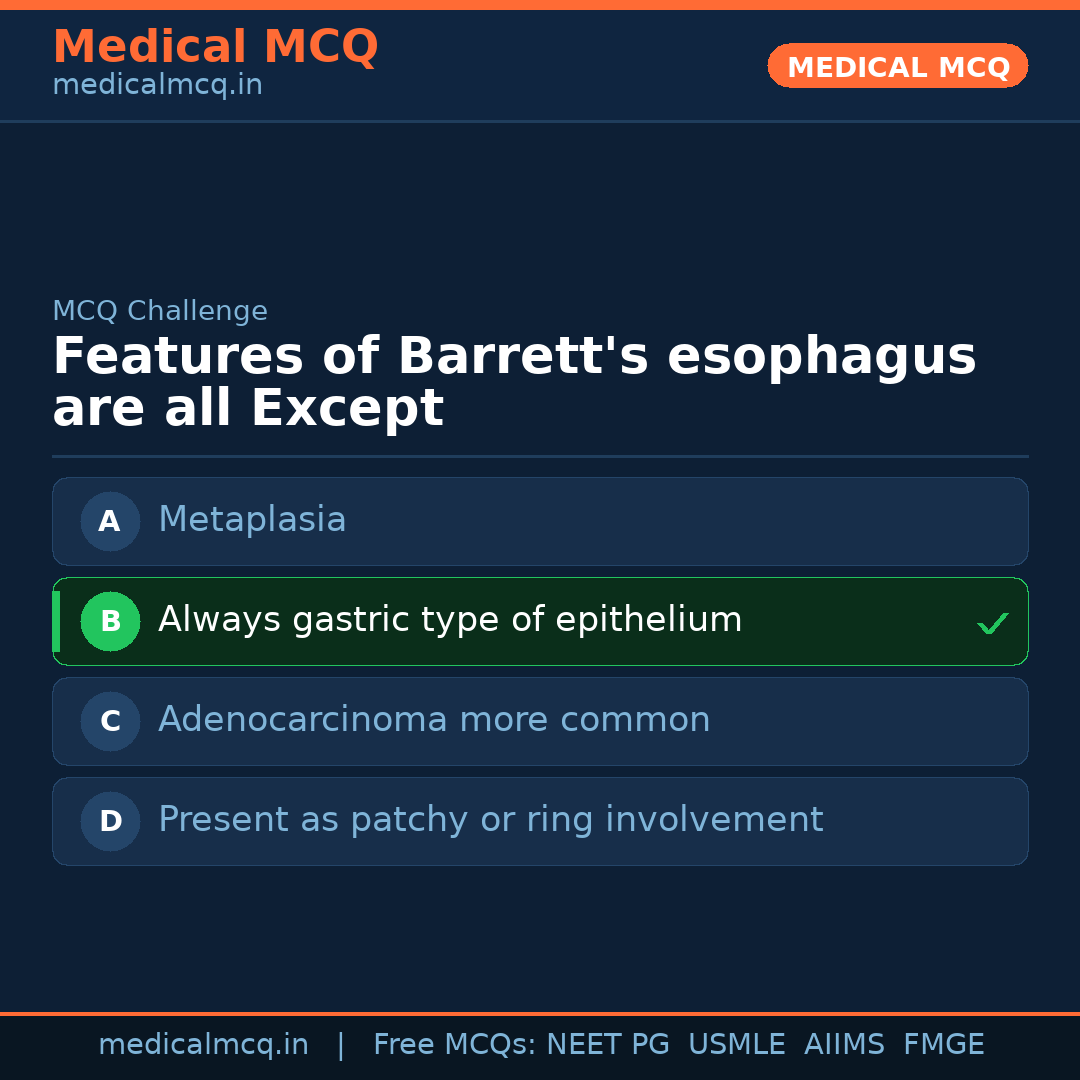Visit medicalmcq.in link under header title
This screenshot has width=1080, height=1080.
(x=157, y=85)
